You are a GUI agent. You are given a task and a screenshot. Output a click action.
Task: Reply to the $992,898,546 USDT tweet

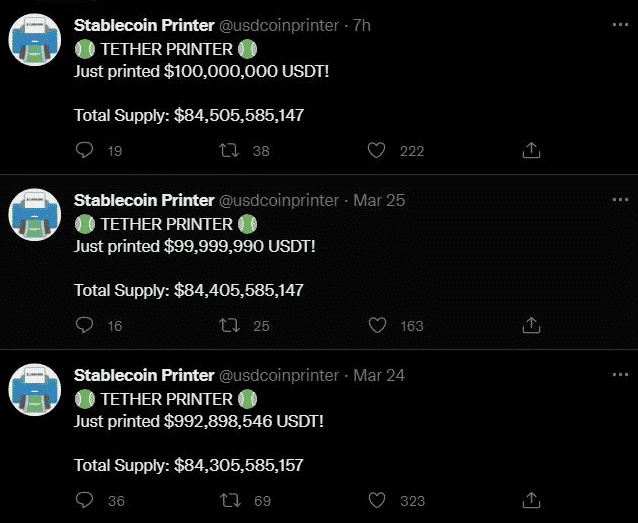tap(85, 500)
